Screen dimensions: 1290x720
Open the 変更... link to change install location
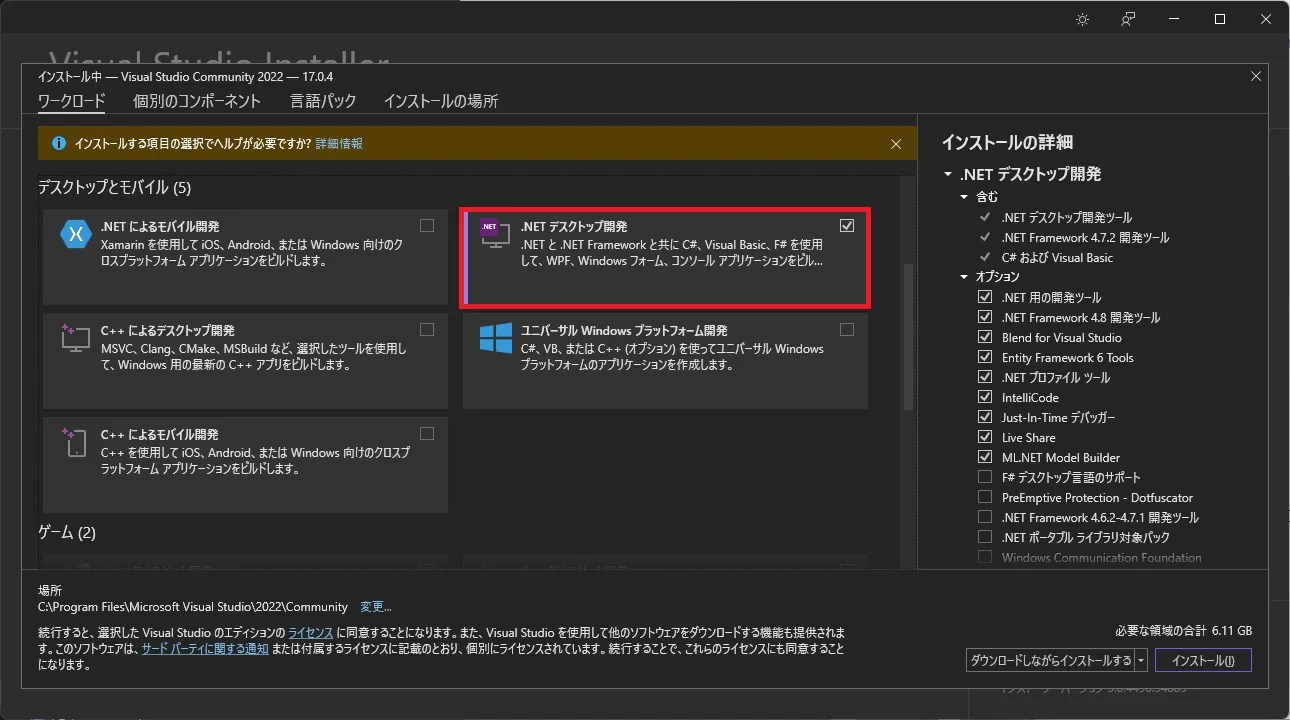click(375, 606)
